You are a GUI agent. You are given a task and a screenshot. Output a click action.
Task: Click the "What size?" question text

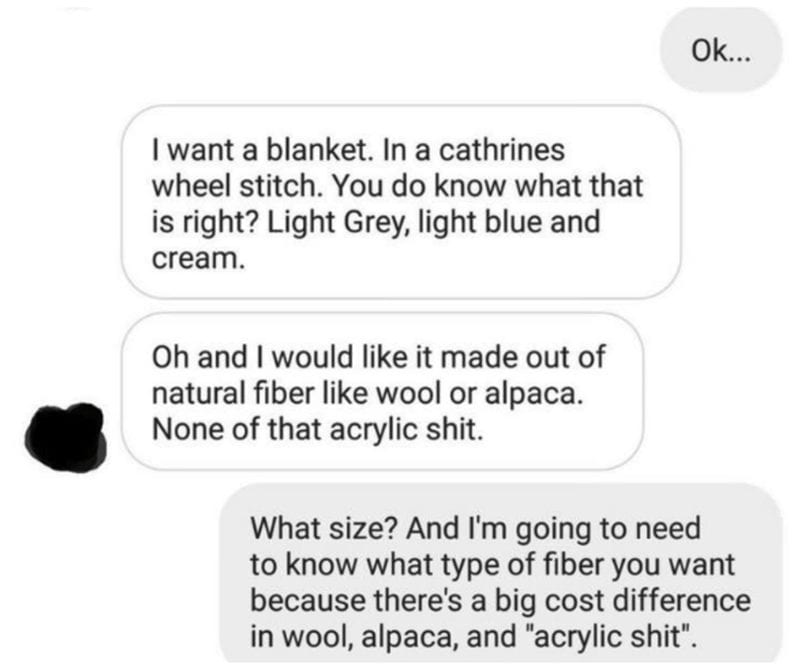323,529
